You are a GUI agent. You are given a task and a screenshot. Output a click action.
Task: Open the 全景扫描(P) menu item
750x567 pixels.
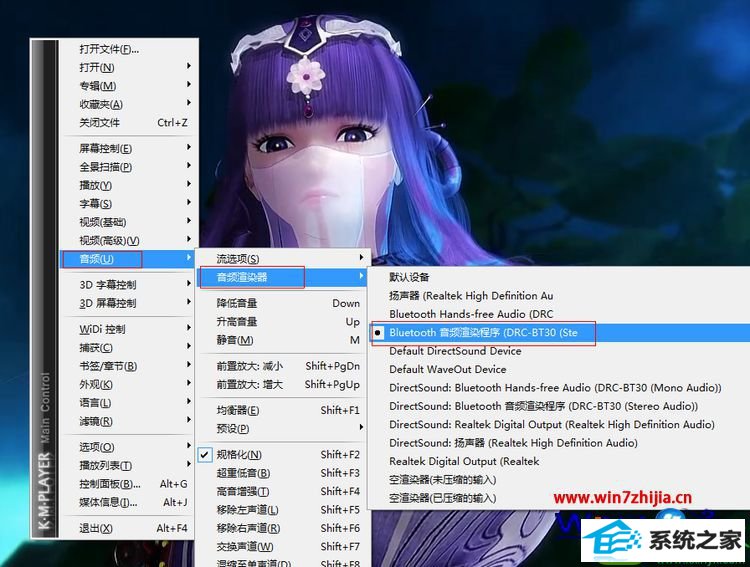coord(128,167)
